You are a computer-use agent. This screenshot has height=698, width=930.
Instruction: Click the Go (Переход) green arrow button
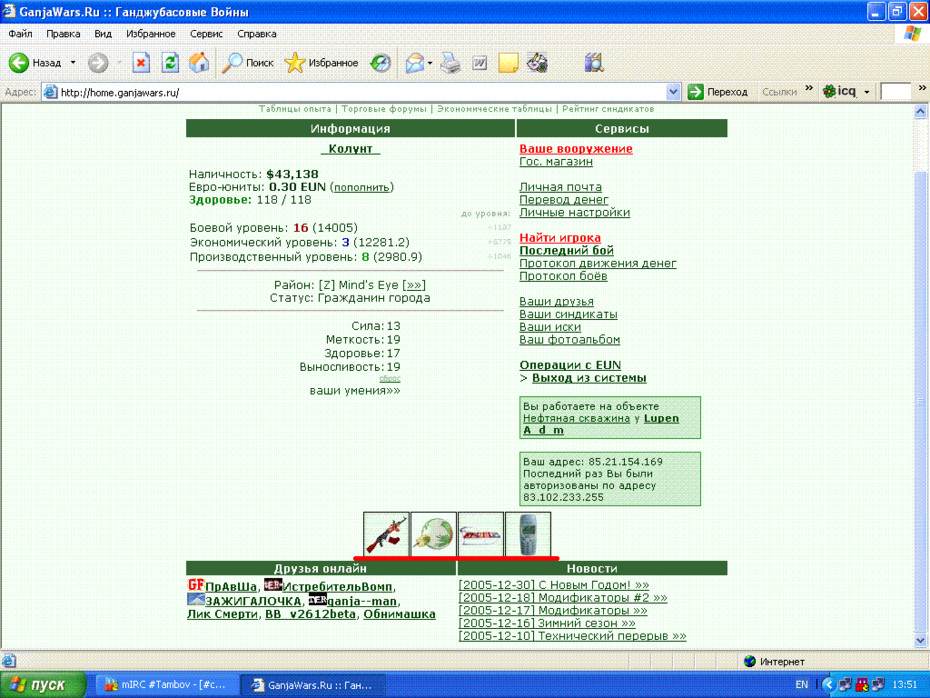click(x=718, y=92)
